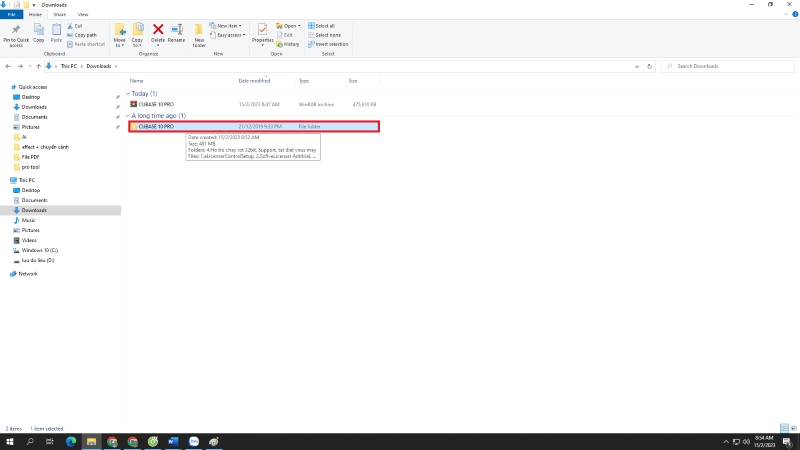Click the Forward navigation arrow
Image resolution: width=800 pixels, height=450 pixels.
20,66
